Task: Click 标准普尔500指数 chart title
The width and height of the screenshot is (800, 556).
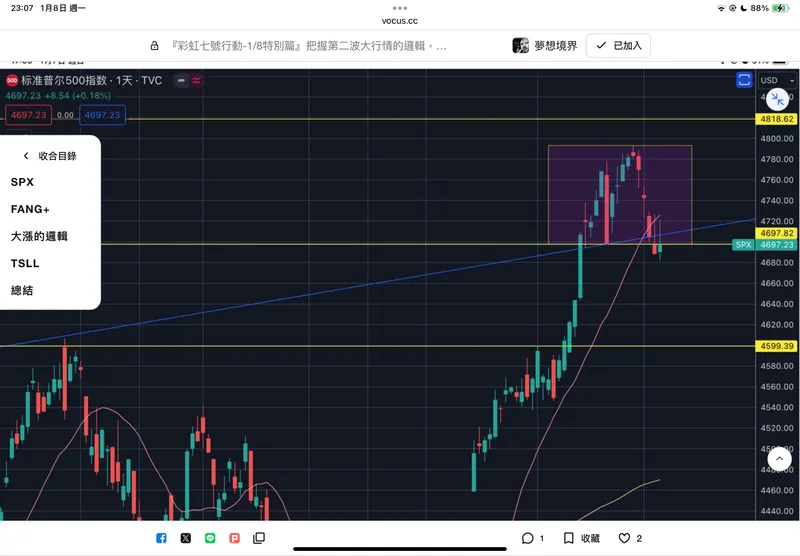Action: (x=91, y=80)
